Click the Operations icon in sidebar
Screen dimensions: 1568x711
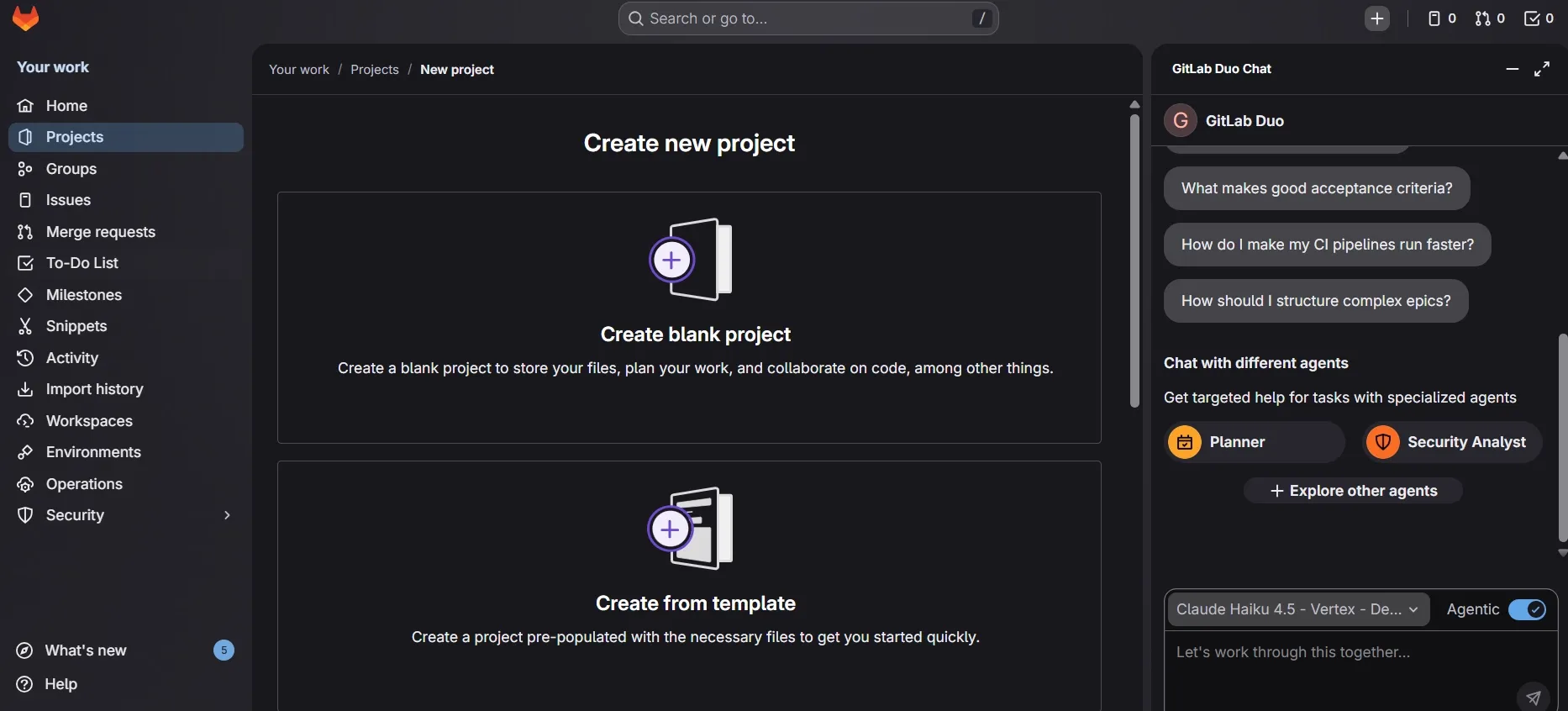tap(25, 484)
